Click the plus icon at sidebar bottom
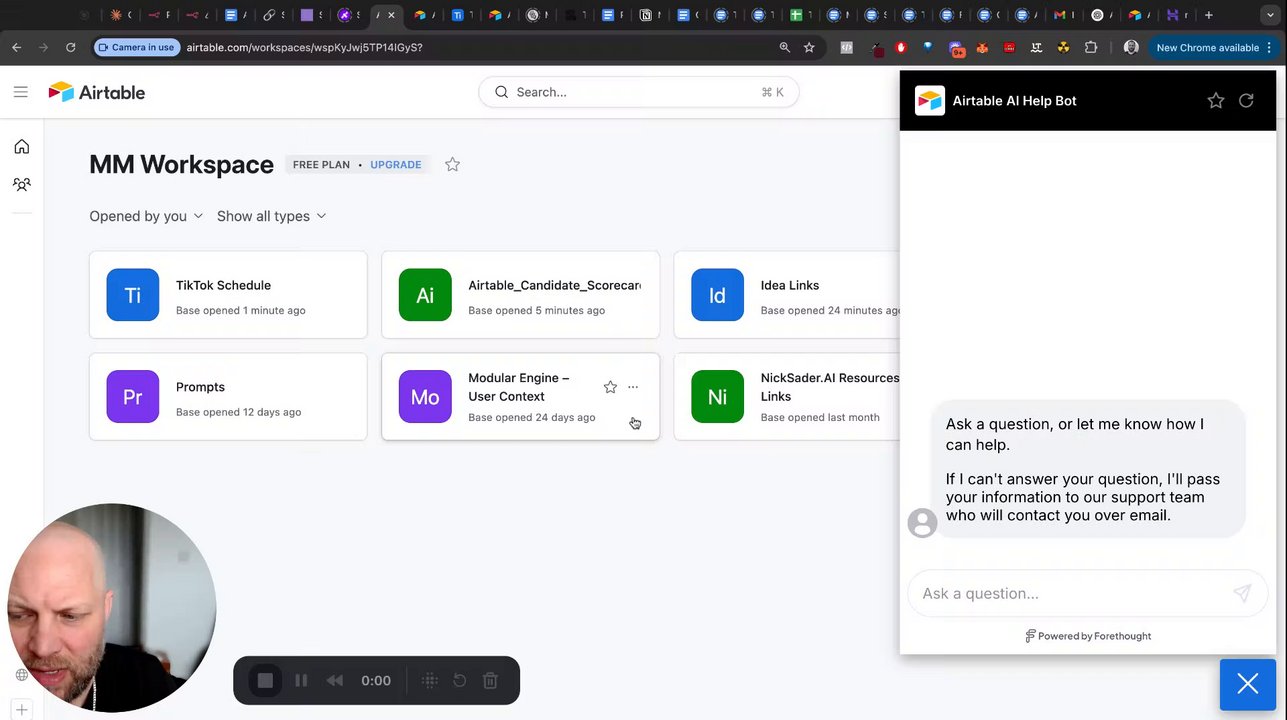 [21, 710]
